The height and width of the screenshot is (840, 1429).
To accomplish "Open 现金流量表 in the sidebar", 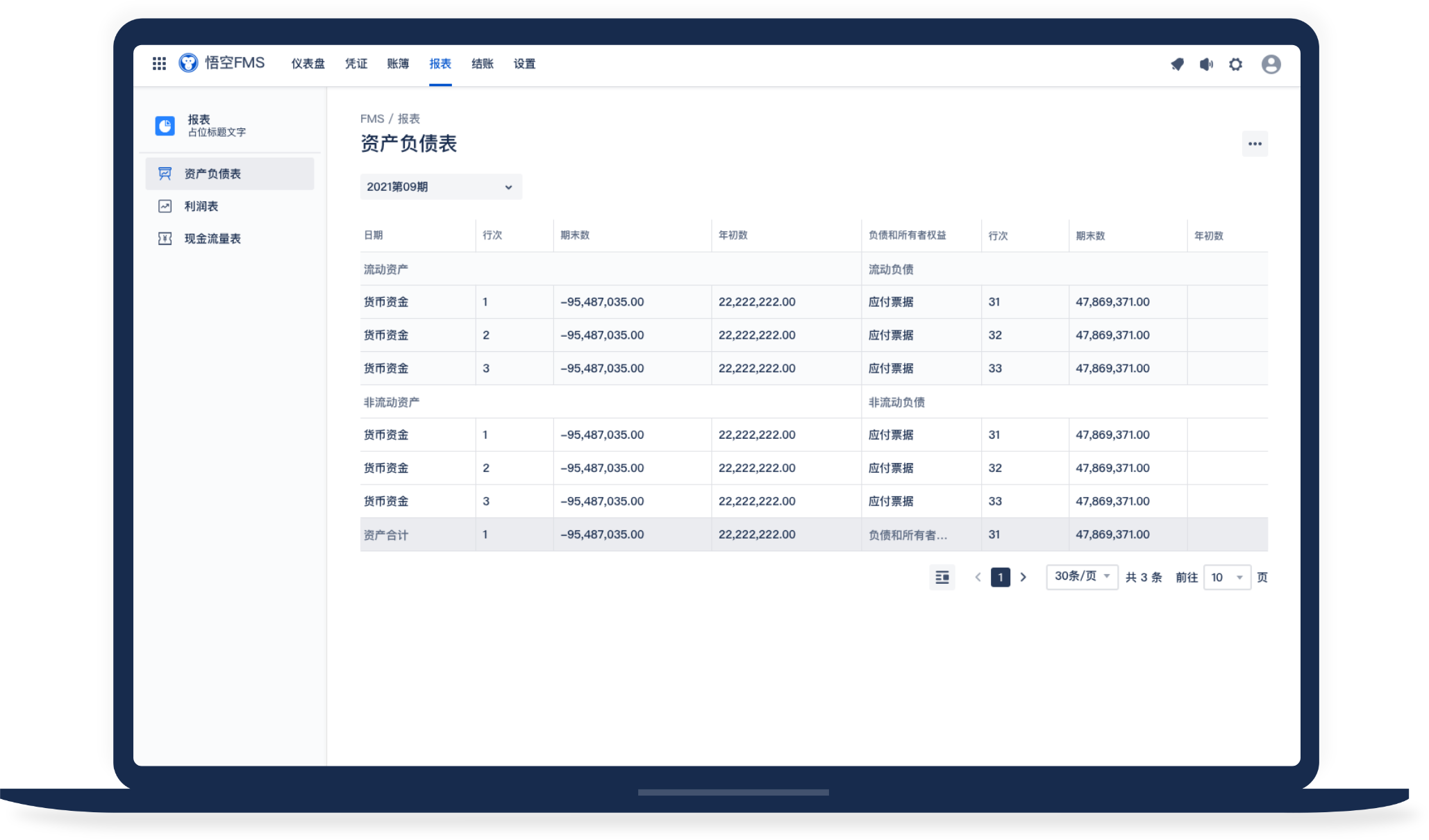I will (212, 239).
